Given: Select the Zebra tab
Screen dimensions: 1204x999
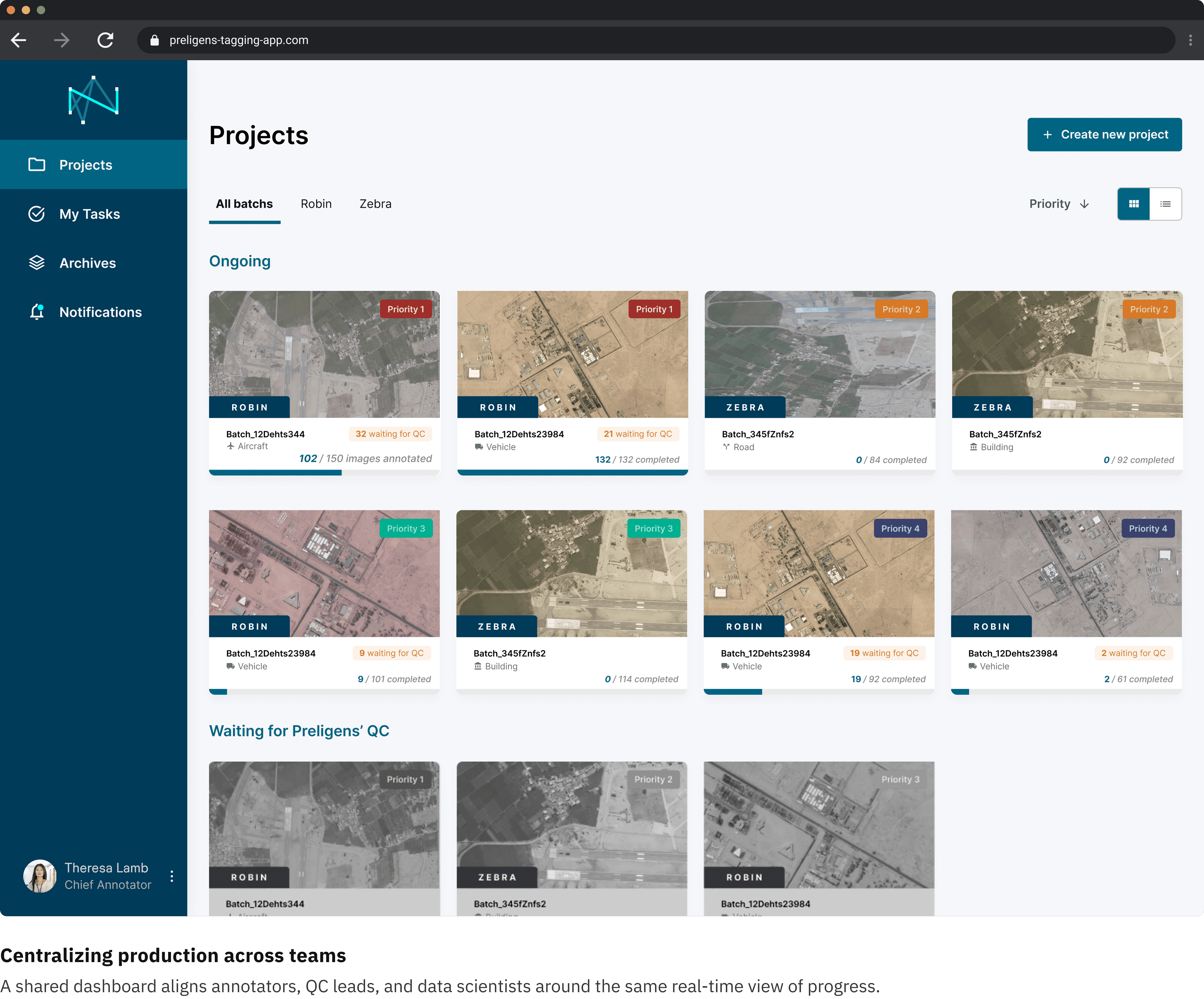Looking at the screenshot, I should 375,204.
